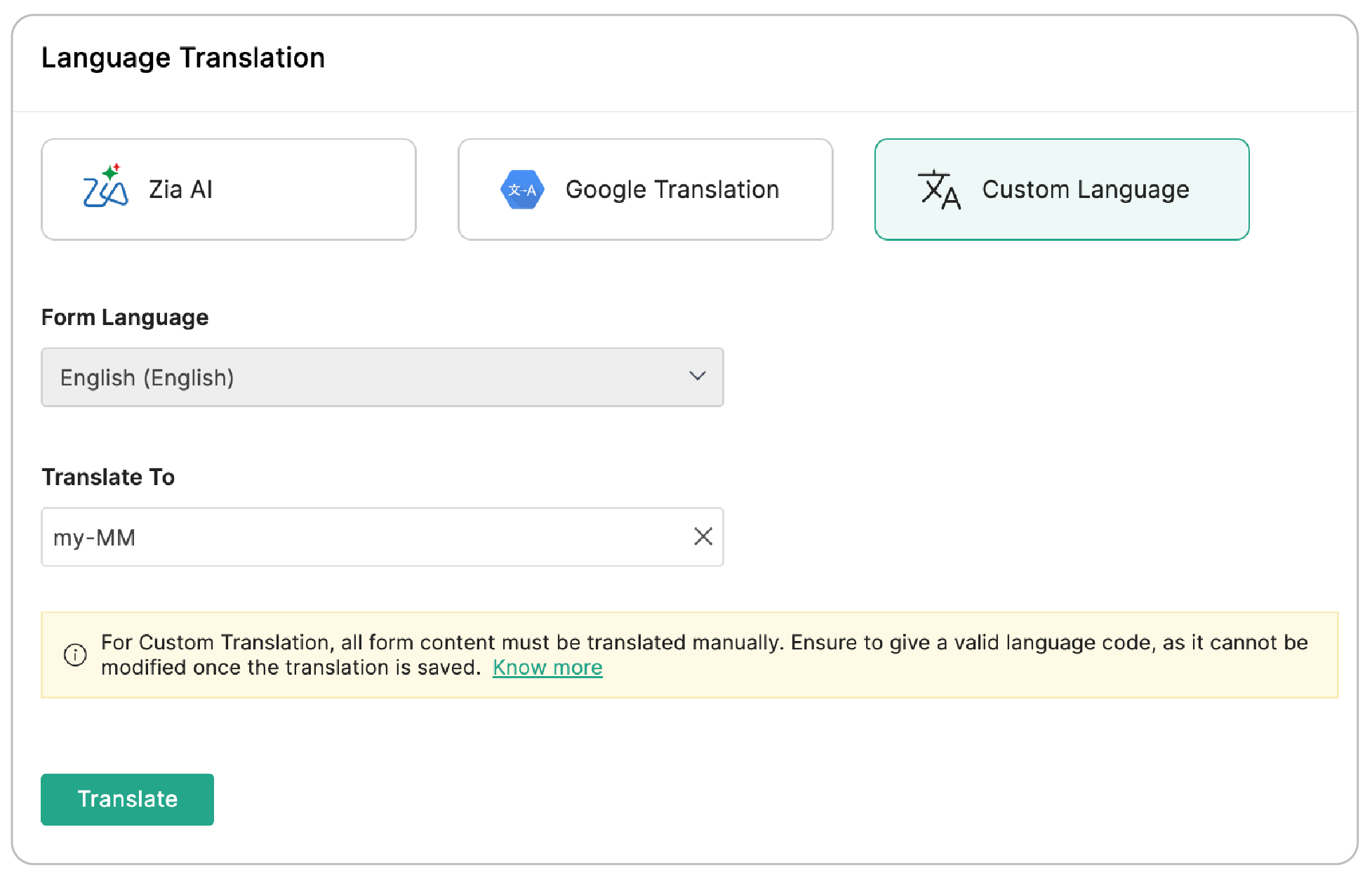The image size is (1372, 879).
Task: Click the Translate button
Action: point(127,799)
